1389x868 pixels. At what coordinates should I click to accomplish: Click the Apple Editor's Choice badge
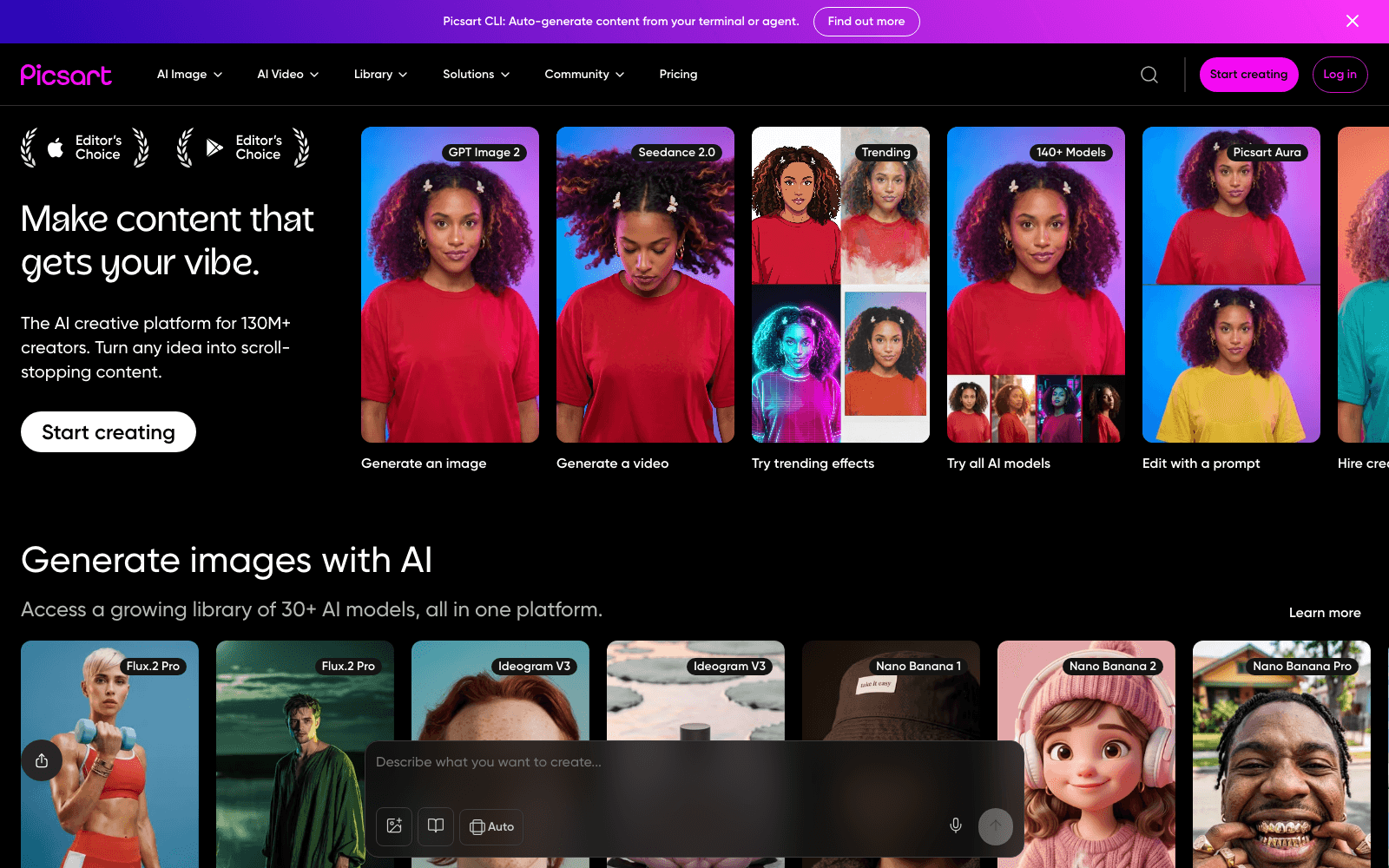pos(85,148)
